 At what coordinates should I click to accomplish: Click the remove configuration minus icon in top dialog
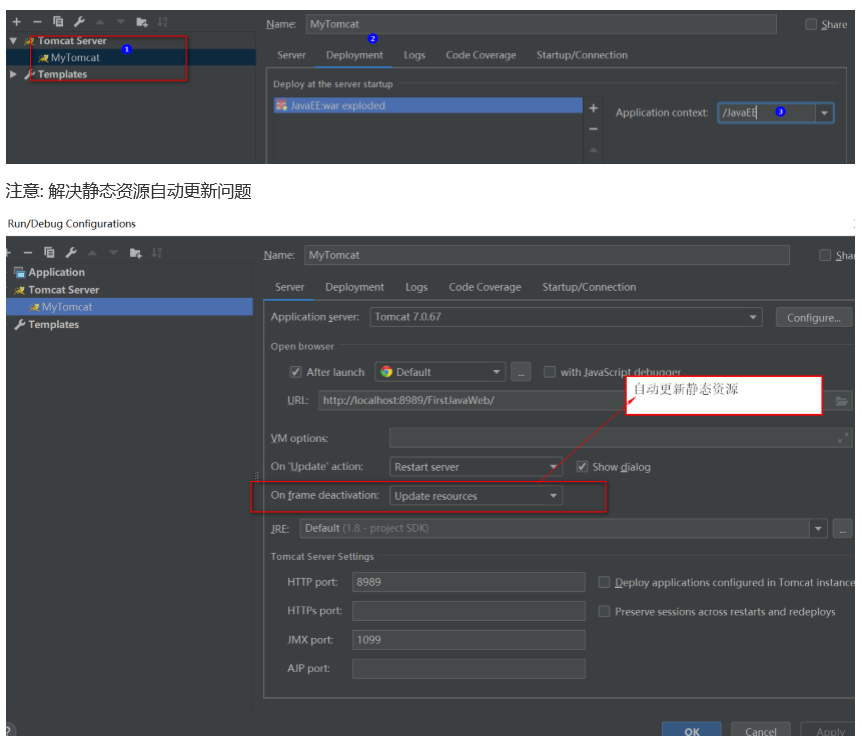[37, 22]
